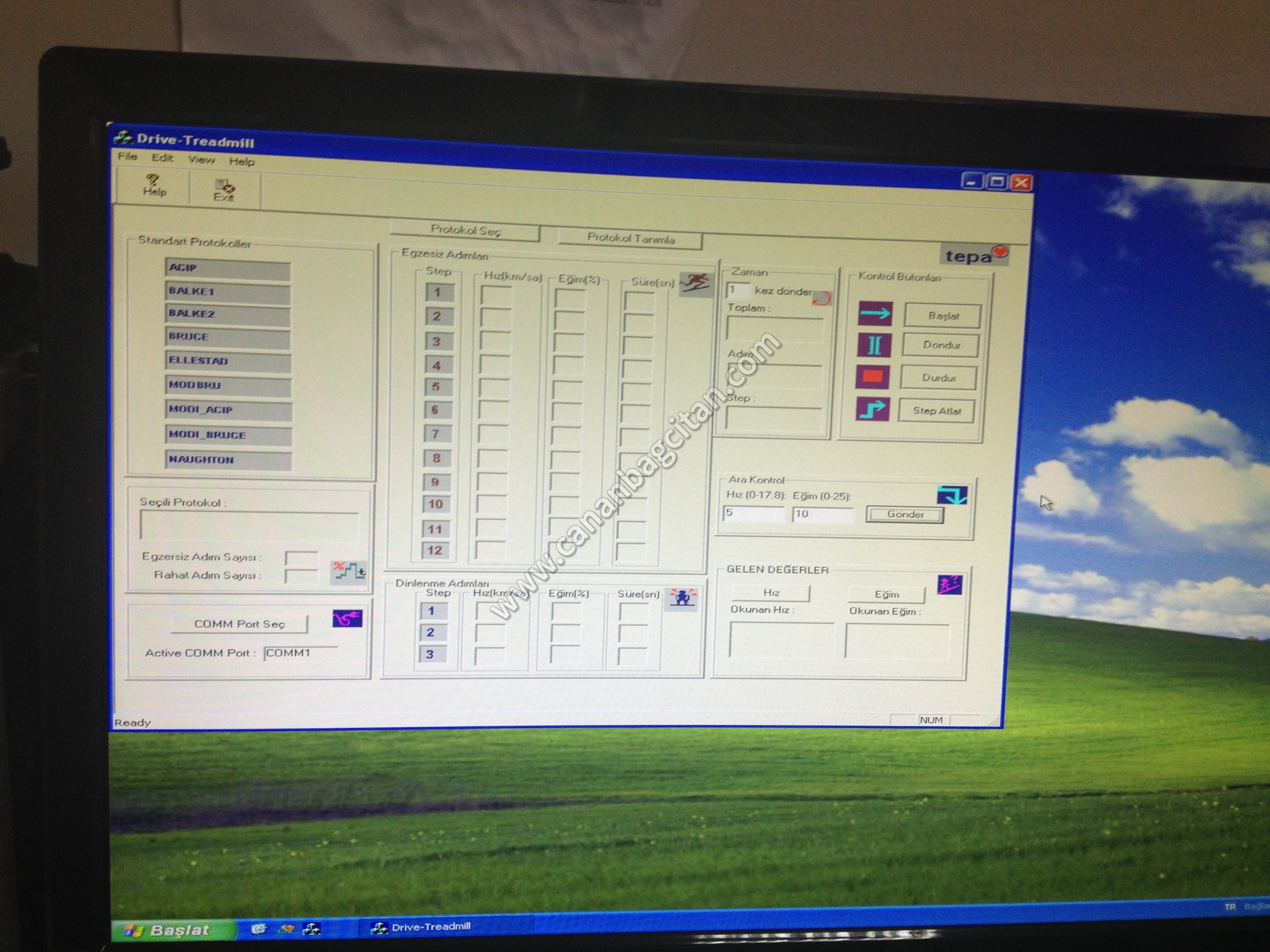The width and height of the screenshot is (1270, 952).
Task: Select the BRUCE protocol
Action: [x=228, y=338]
